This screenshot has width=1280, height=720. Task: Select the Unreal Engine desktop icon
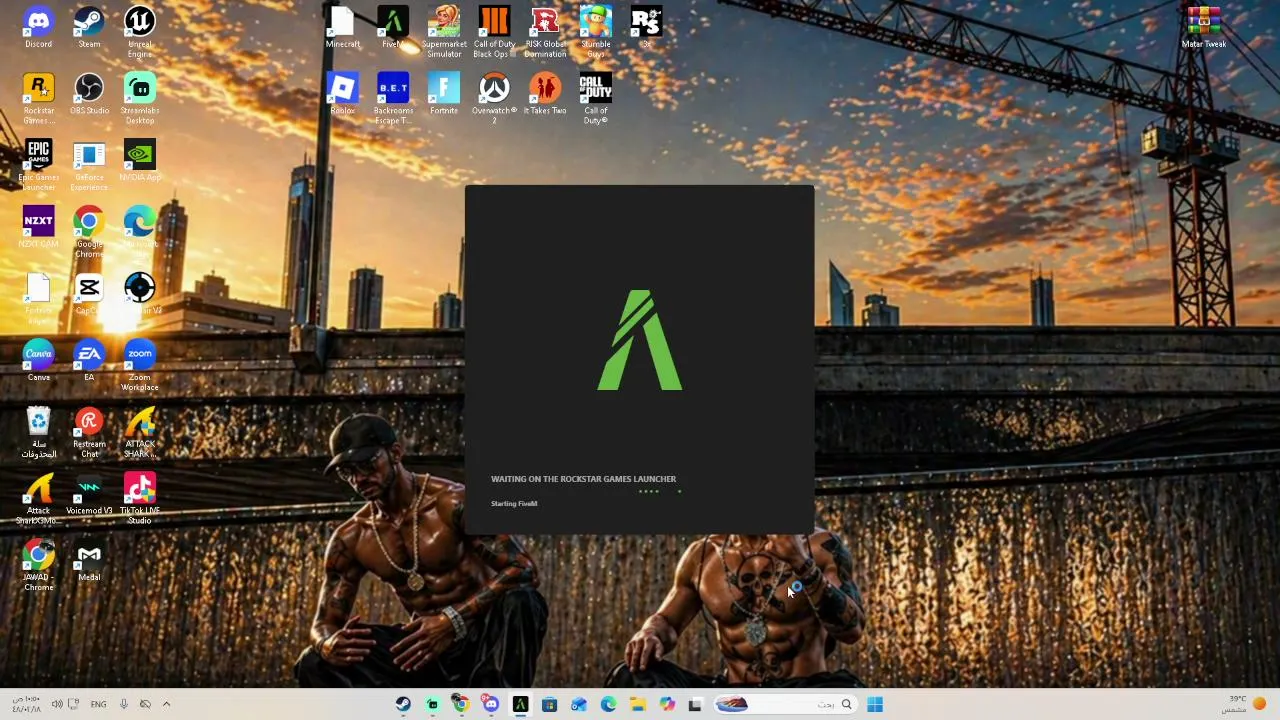pyautogui.click(x=140, y=32)
